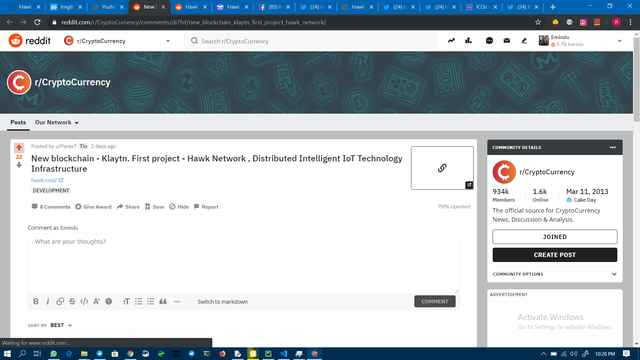Viewport: 640px width, 360px height.
Task: Toggle inline code in comment editor
Action: 84,302
